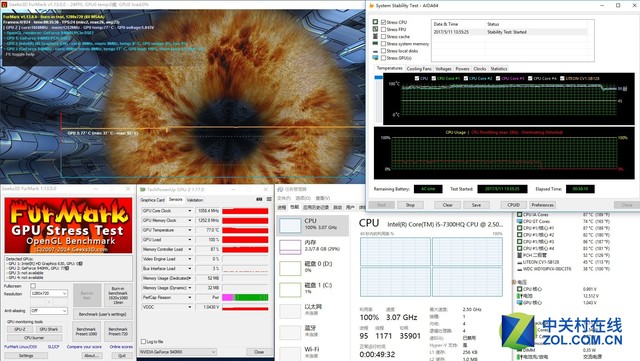Check Stress local disks option

(383, 51)
